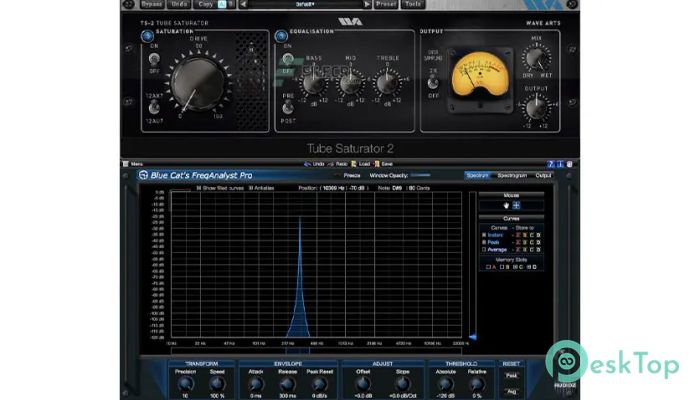Viewport: 700px width, 400px height.
Task: Flip the Equalisation ON/OFF toggle switch
Action: [288, 58]
